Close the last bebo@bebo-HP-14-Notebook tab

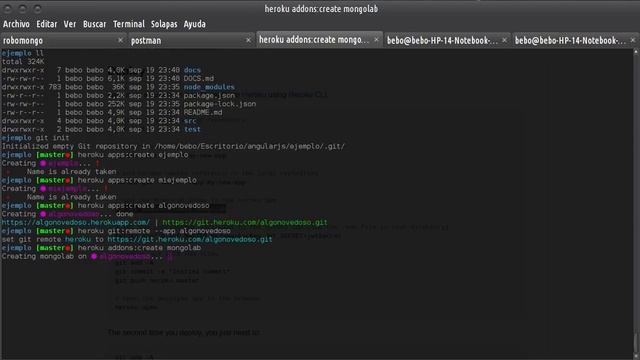point(633,40)
